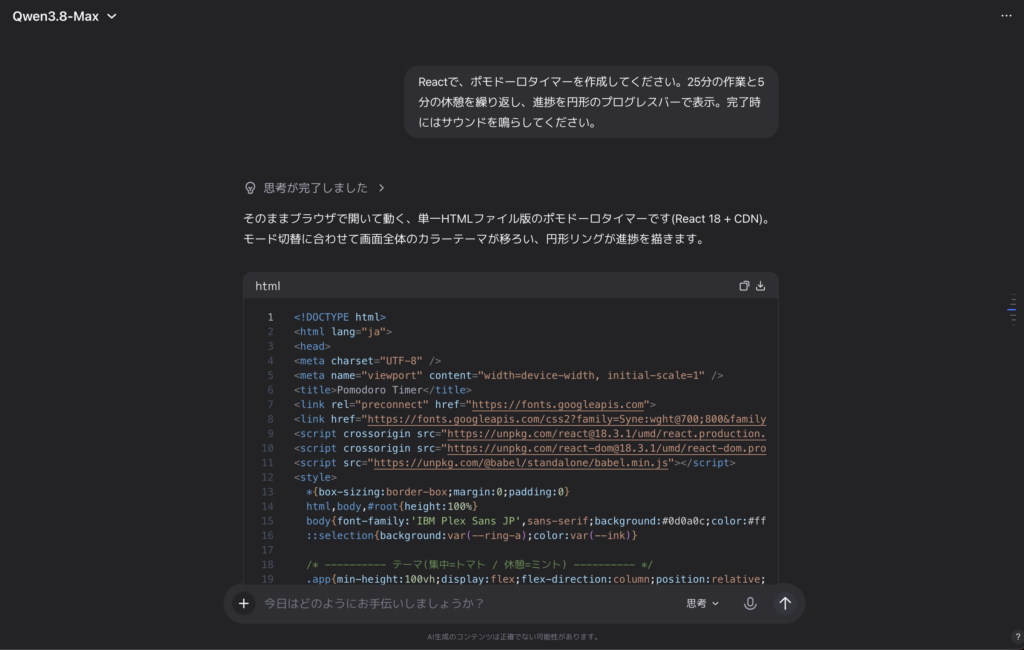Click the lightbulb thinking icon

coord(250,188)
